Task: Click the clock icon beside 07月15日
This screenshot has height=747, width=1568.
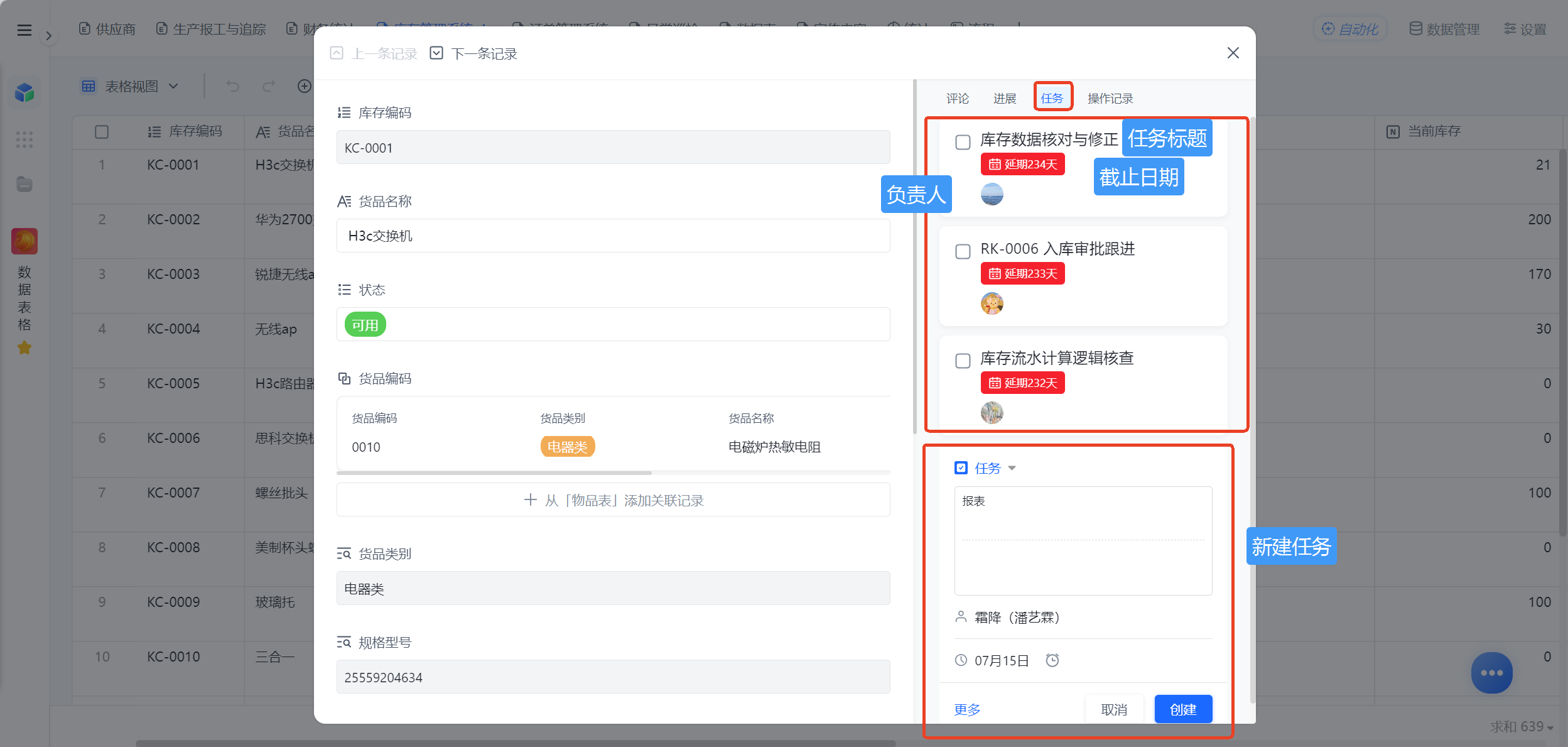Action: pyautogui.click(x=961, y=660)
